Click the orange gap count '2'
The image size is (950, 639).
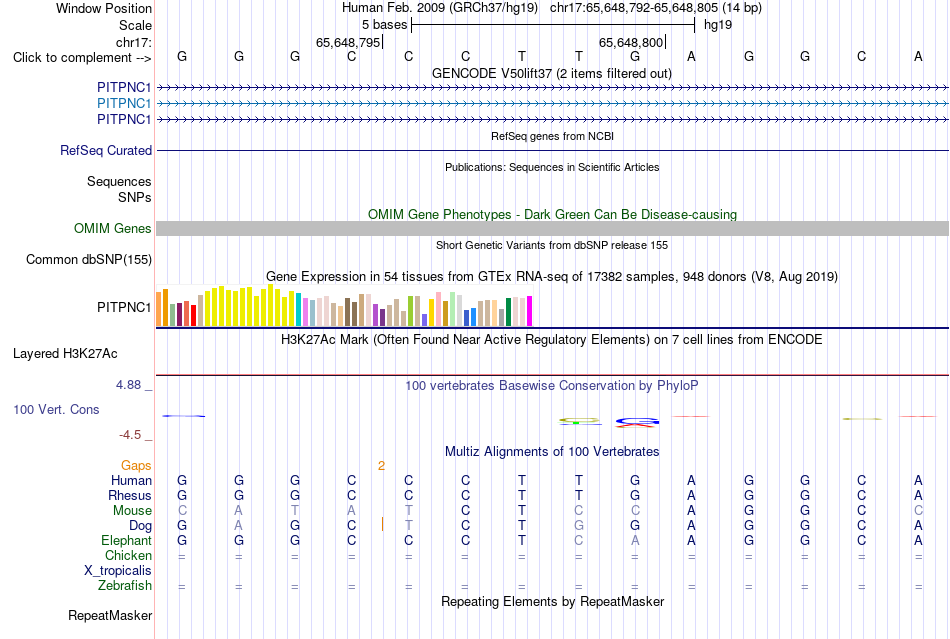381,466
